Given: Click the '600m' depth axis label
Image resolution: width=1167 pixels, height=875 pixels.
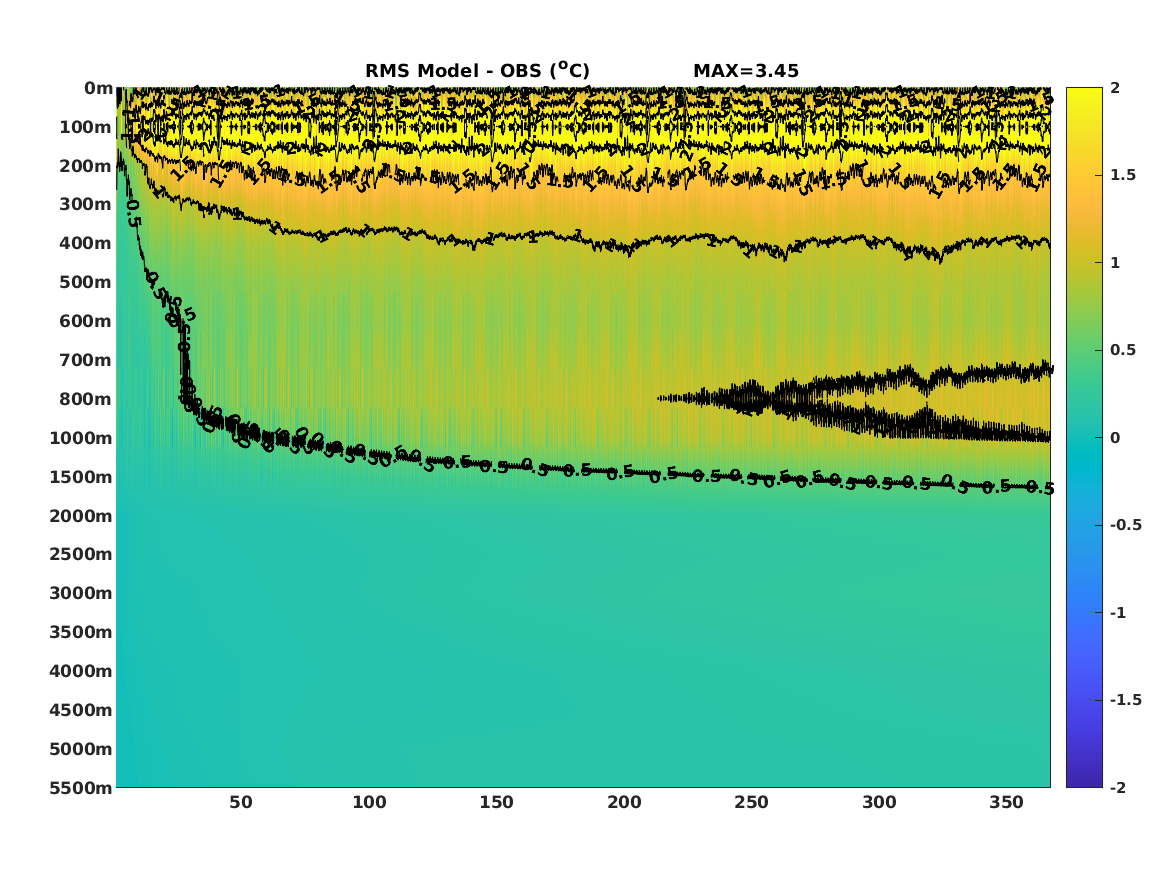Looking at the screenshot, I should point(86,321).
